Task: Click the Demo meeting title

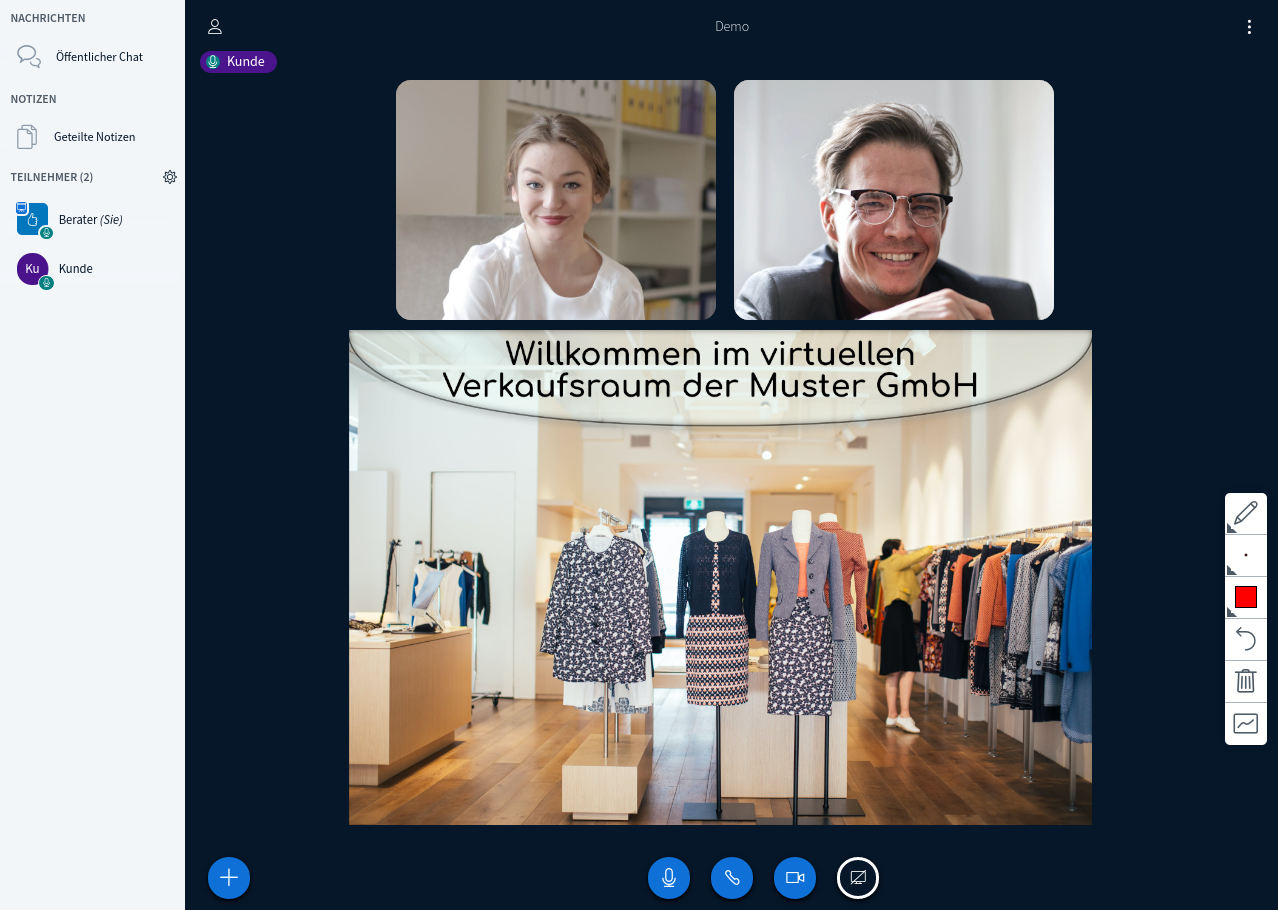Action: (x=732, y=27)
